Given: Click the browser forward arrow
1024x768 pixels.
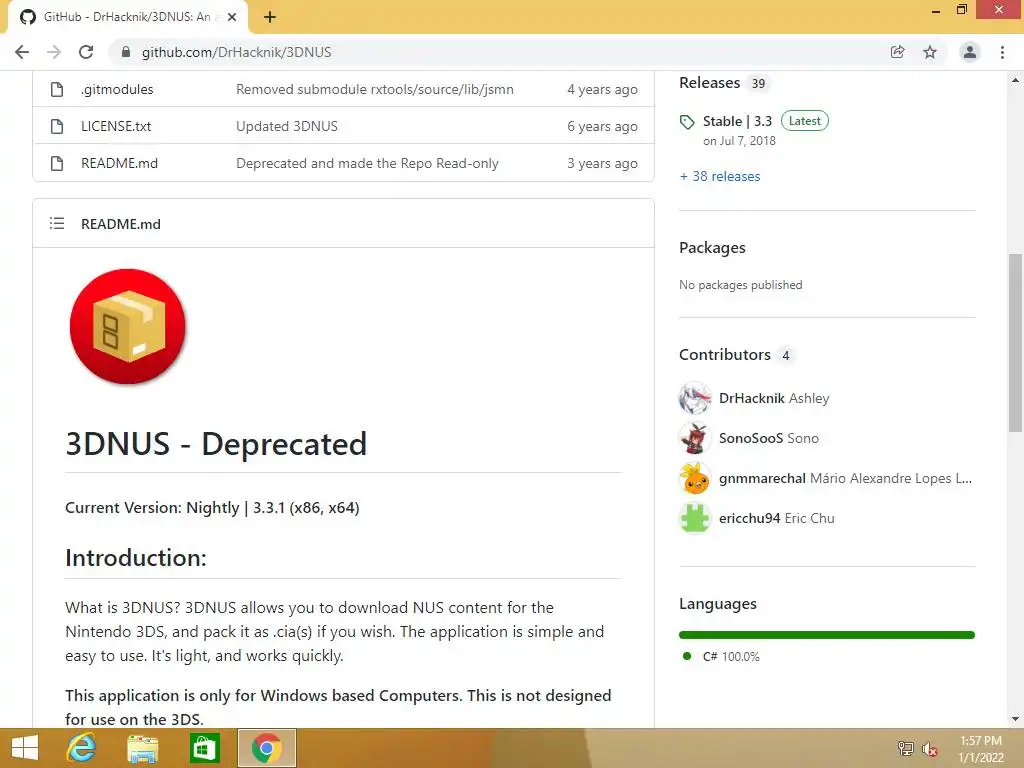Looking at the screenshot, I should (x=54, y=52).
